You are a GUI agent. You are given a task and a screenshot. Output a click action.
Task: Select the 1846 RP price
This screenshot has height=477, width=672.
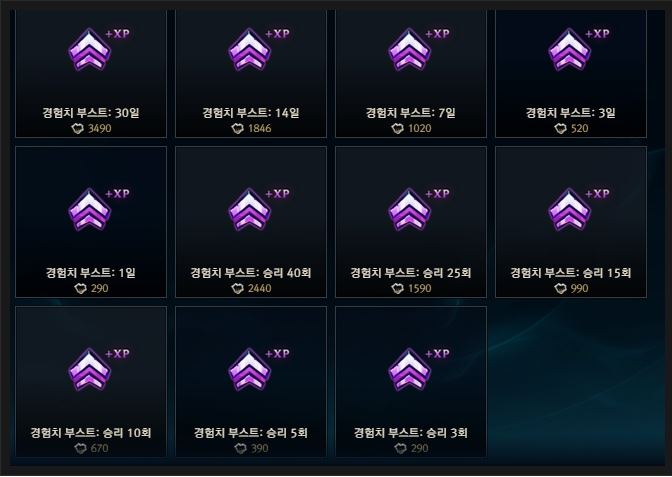coord(259,129)
